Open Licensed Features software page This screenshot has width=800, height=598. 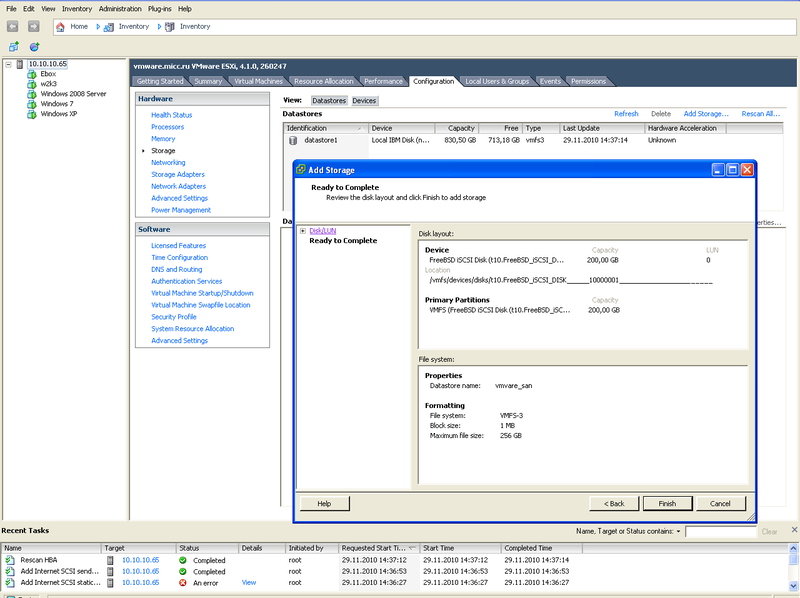178,245
